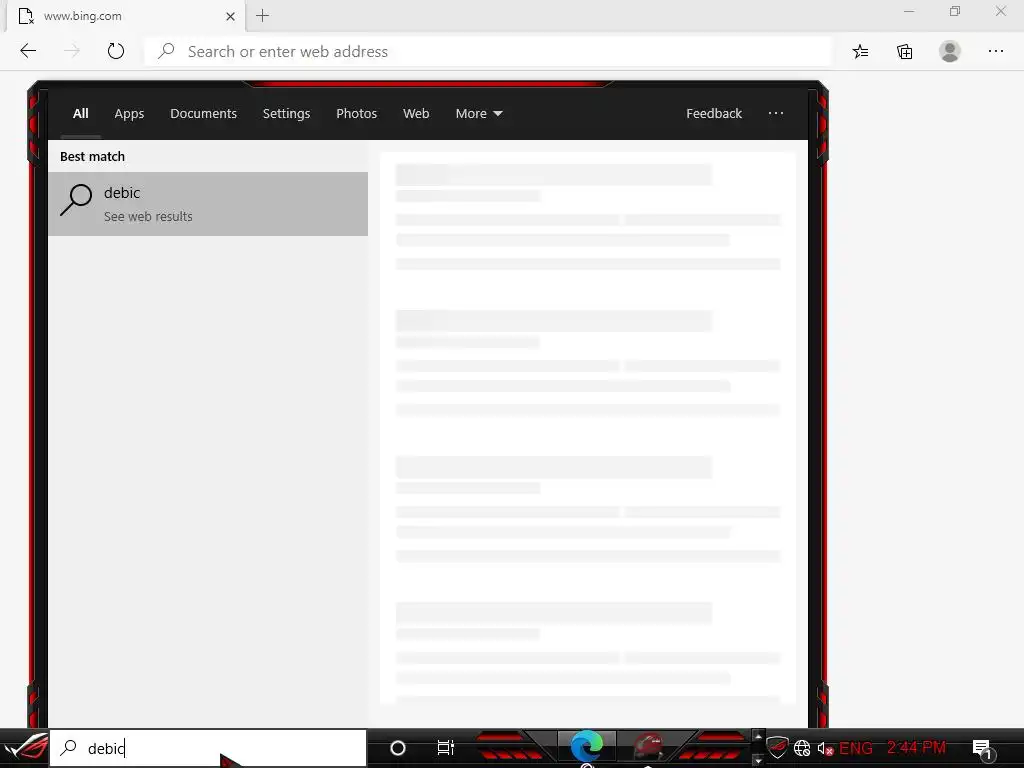Open ROG shield tray icon
This screenshot has height=768, width=1024.
tap(777, 748)
